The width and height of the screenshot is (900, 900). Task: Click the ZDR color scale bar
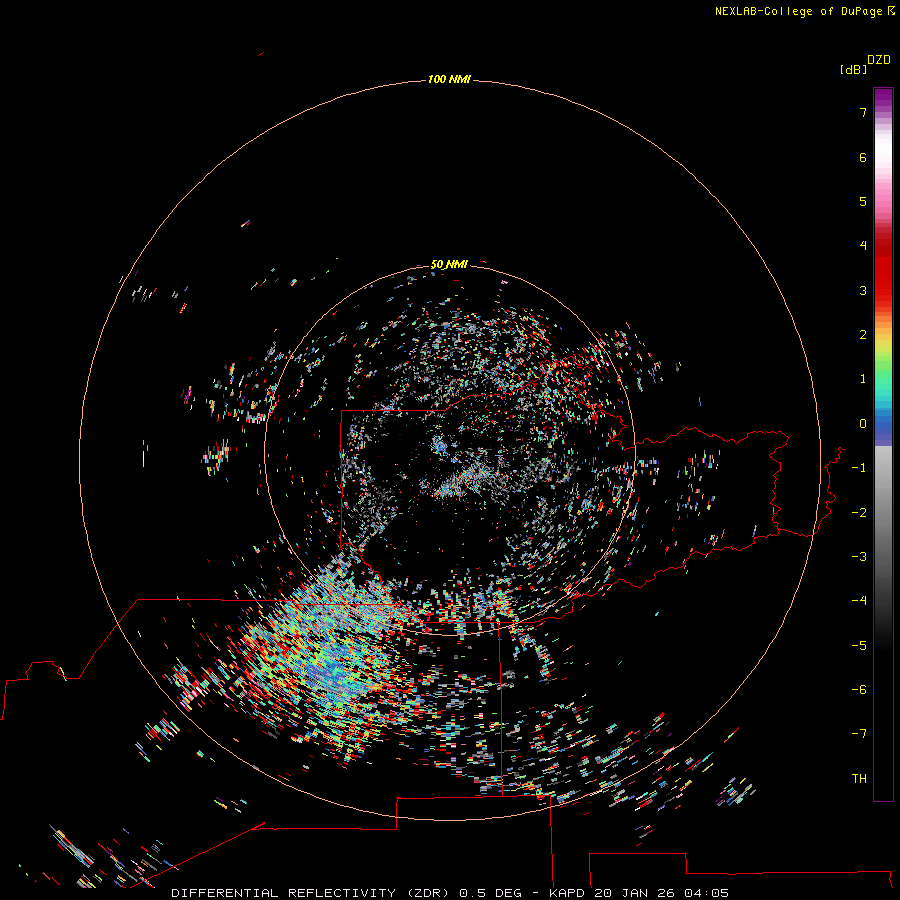[x=883, y=444]
